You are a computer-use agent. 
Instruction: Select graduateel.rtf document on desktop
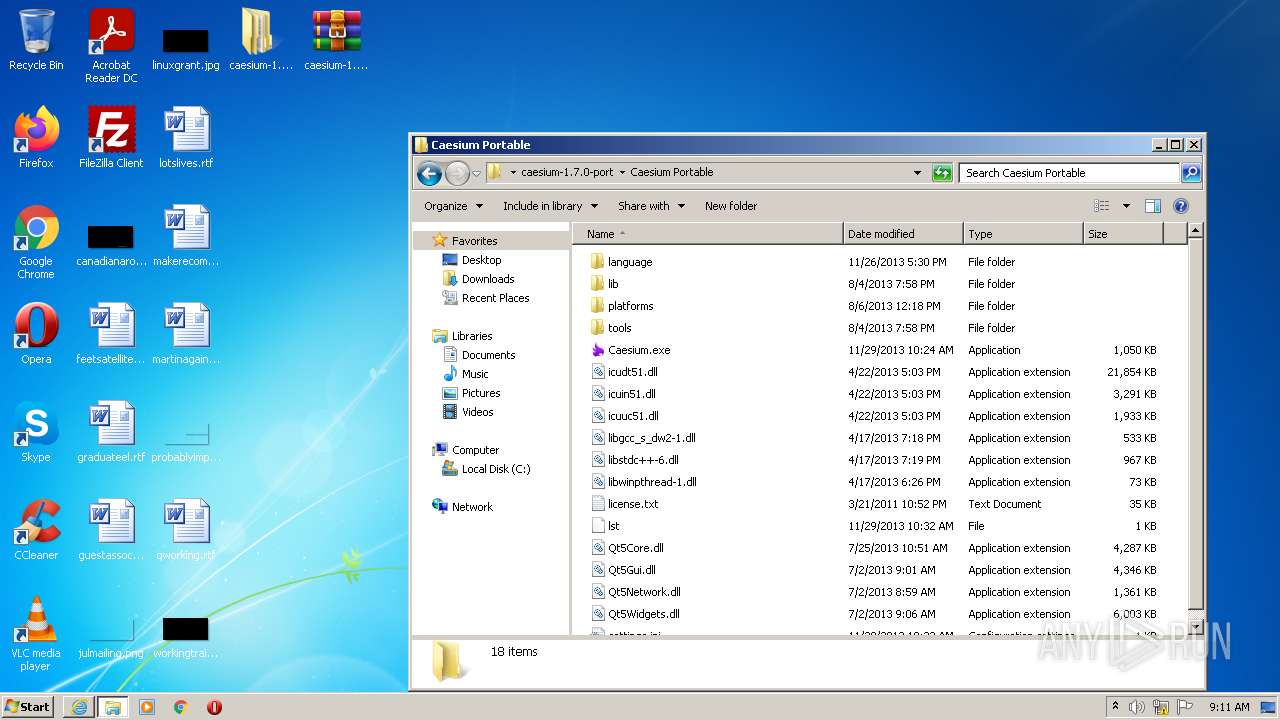(x=111, y=432)
